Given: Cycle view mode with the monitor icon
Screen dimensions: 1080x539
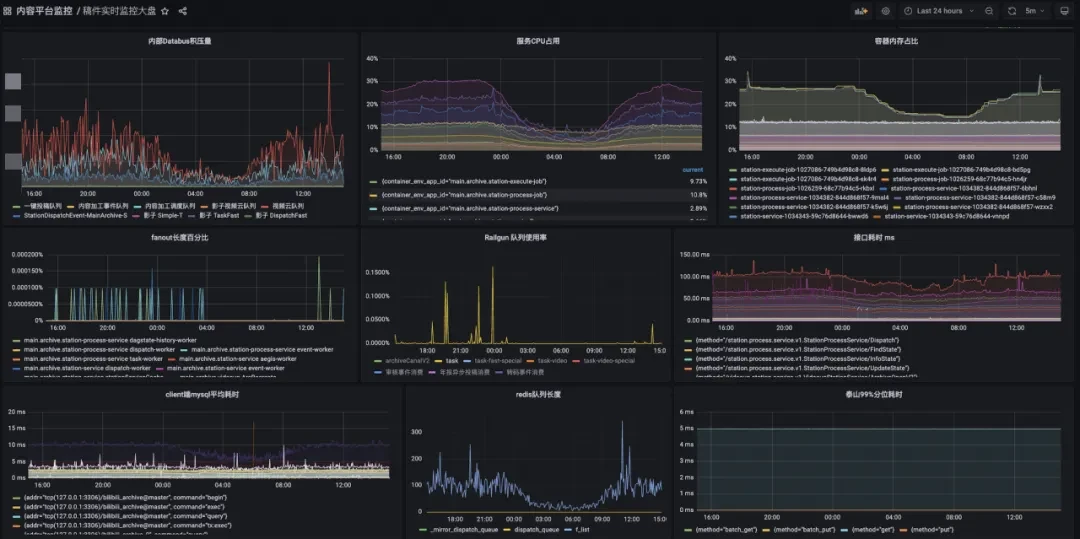Looking at the screenshot, I should click(x=1066, y=11).
